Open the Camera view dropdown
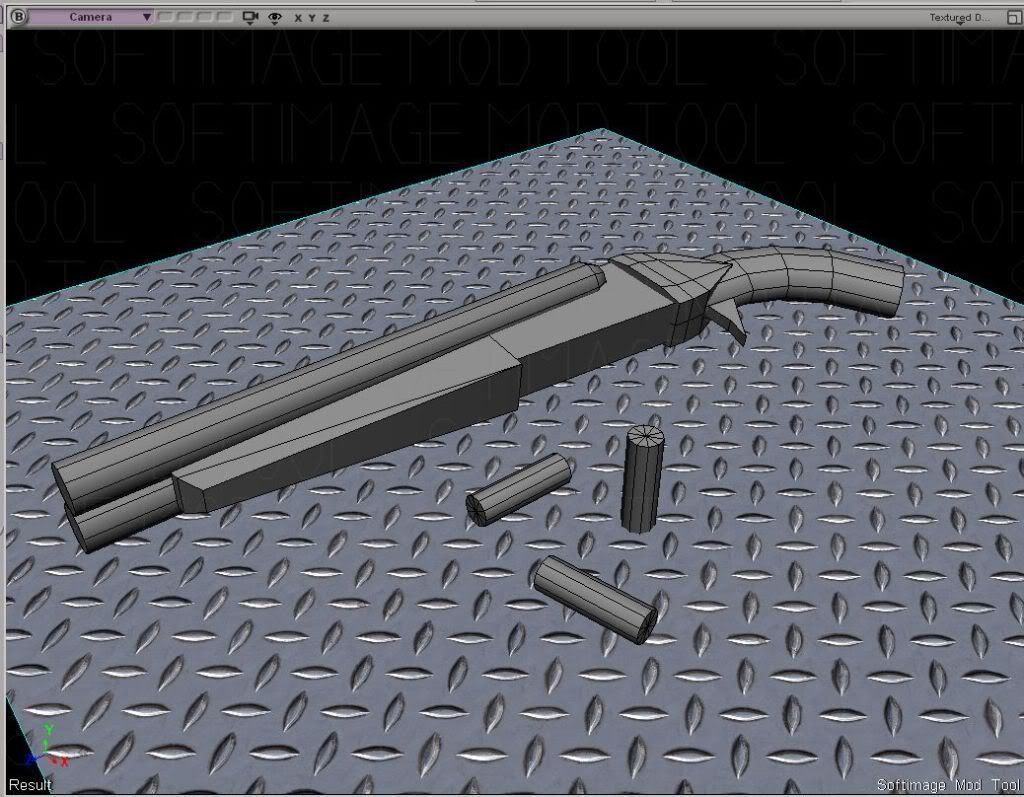 click(x=91, y=17)
